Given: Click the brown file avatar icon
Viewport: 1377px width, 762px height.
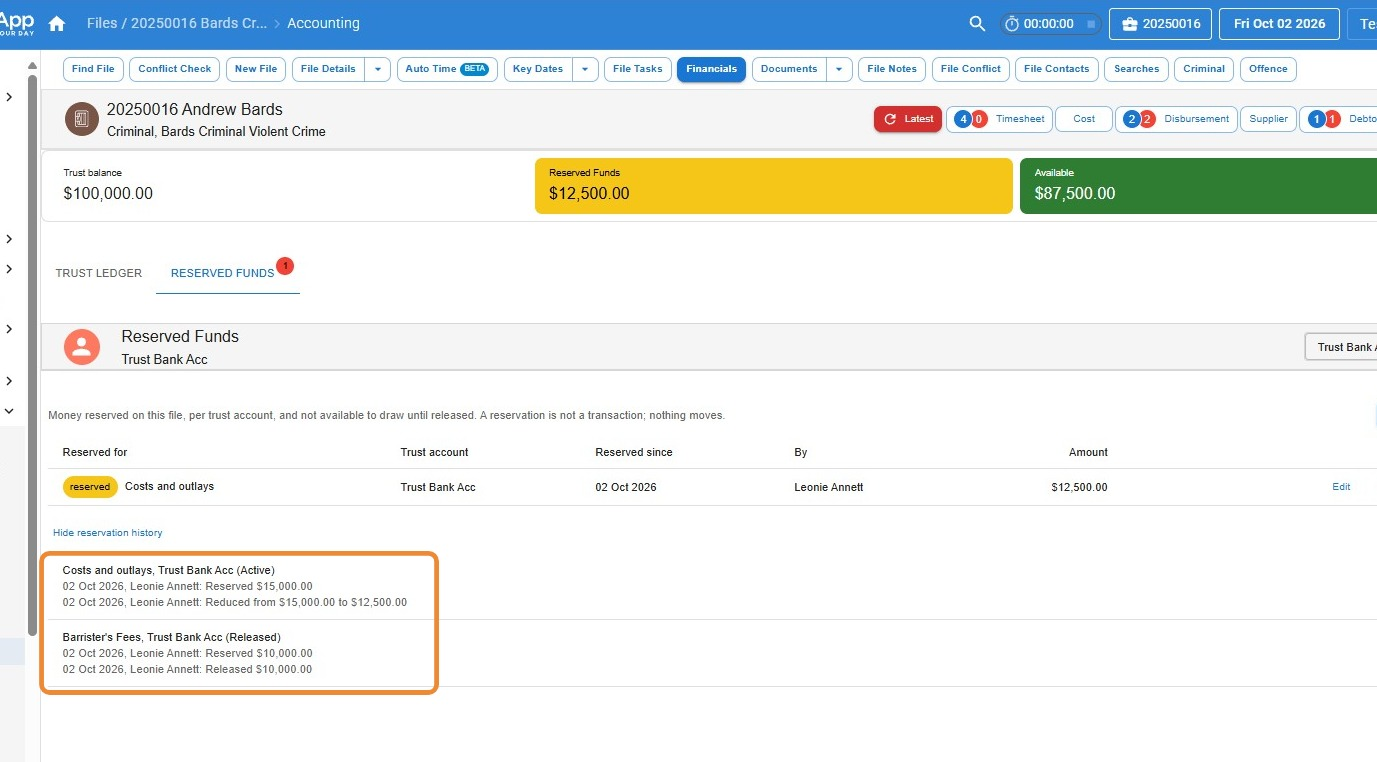Looking at the screenshot, I should point(82,119).
